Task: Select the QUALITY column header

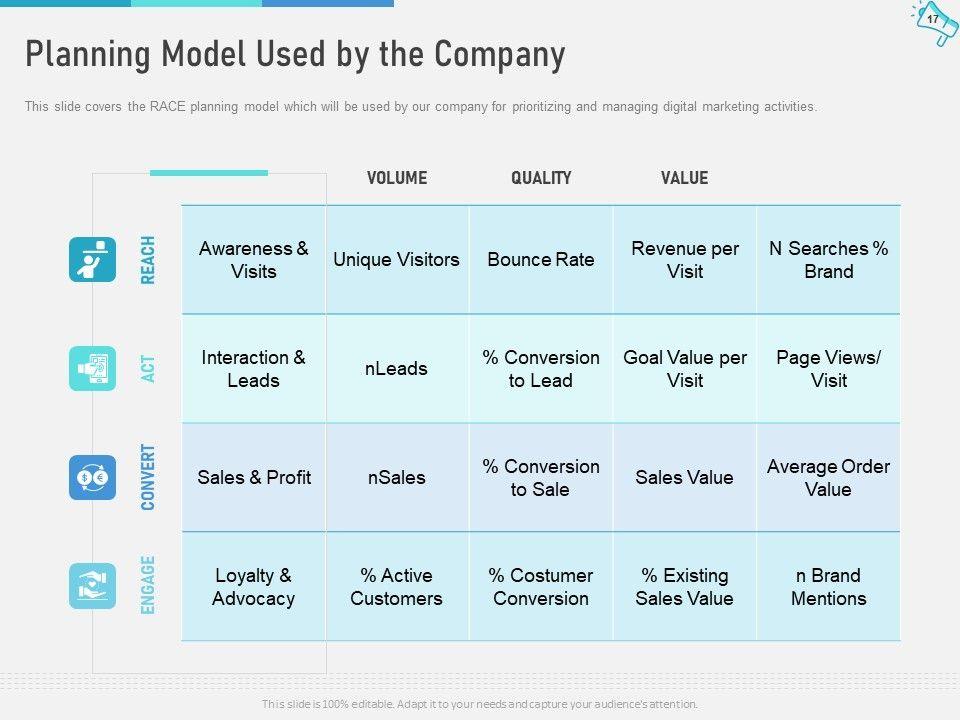Action: pos(541,178)
